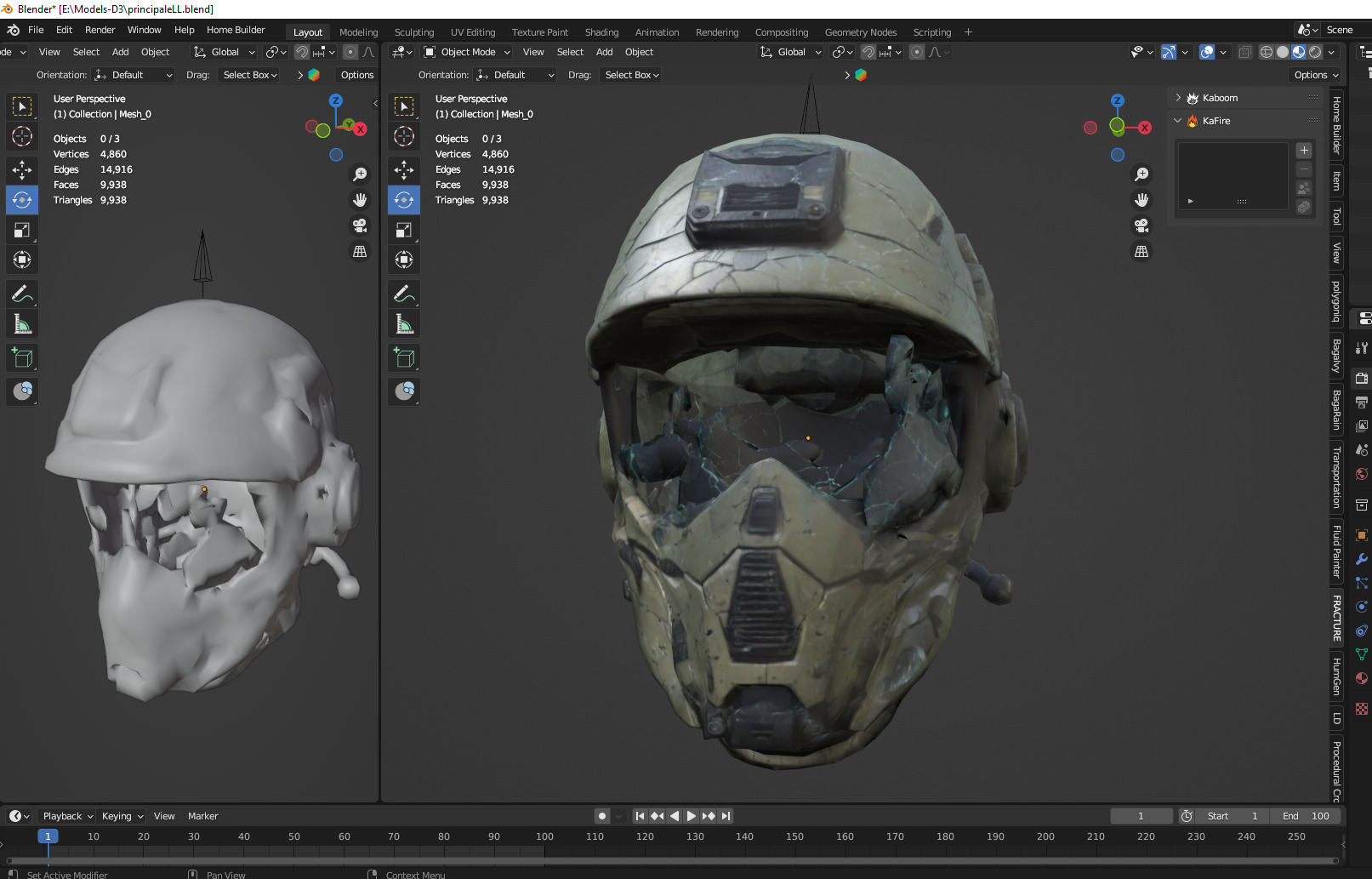Activate the Rotate tool in right viewport
This screenshot has width=1372, height=879.
(404, 200)
